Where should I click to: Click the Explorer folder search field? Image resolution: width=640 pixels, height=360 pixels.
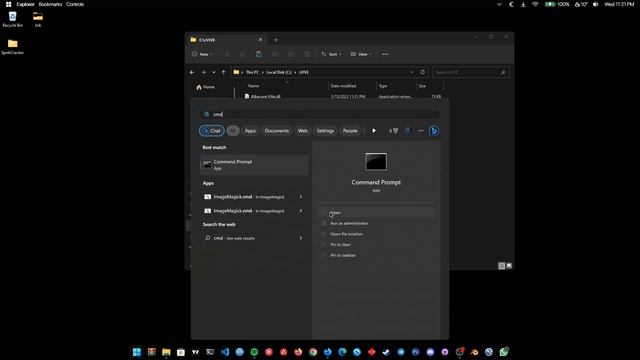pos(471,72)
